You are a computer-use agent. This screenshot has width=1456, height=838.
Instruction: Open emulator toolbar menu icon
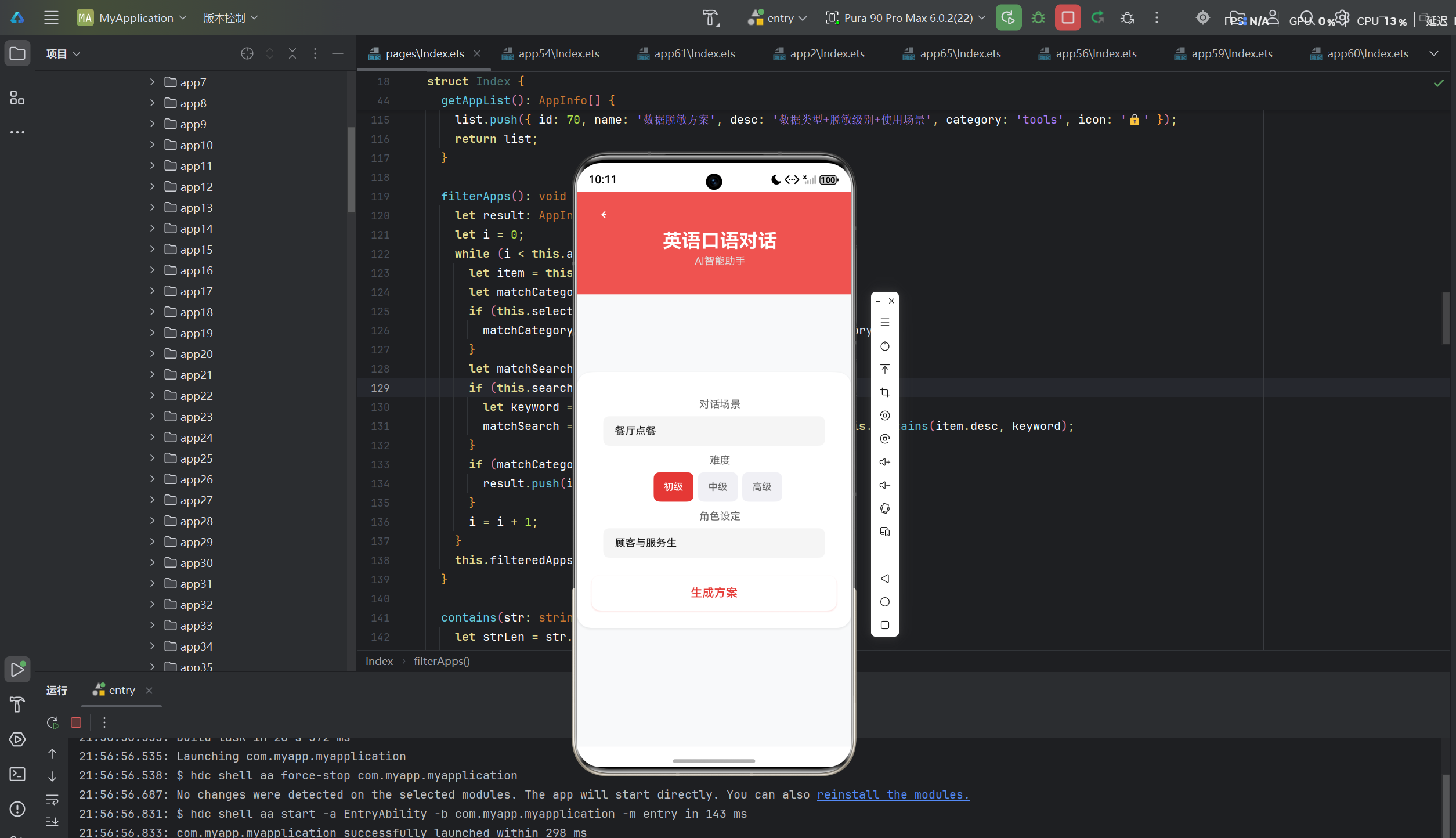885,323
